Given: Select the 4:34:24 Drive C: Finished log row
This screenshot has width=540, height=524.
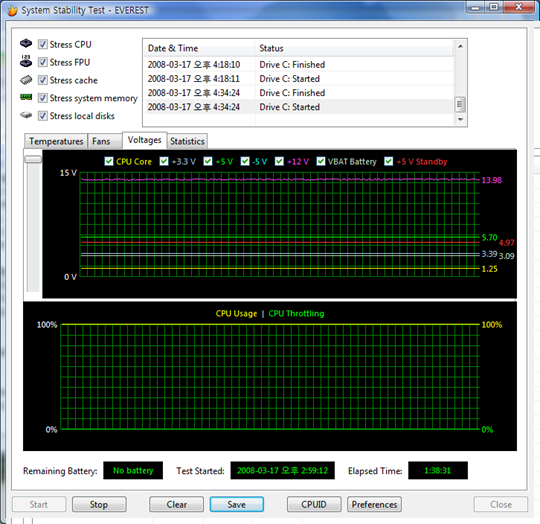Looking at the screenshot, I should tap(298, 93).
